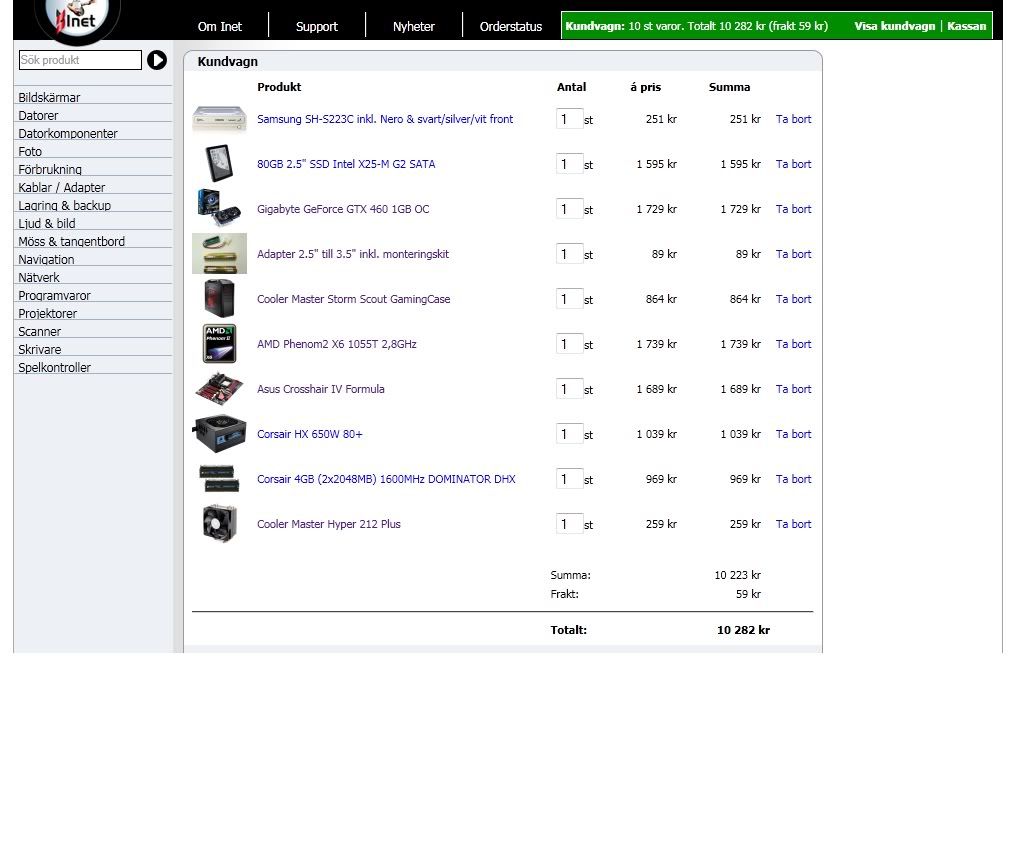Screen dimensions: 1014x844
Task: Click the Intel X25-M SSD thumbnail image
Action: point(219,164)
